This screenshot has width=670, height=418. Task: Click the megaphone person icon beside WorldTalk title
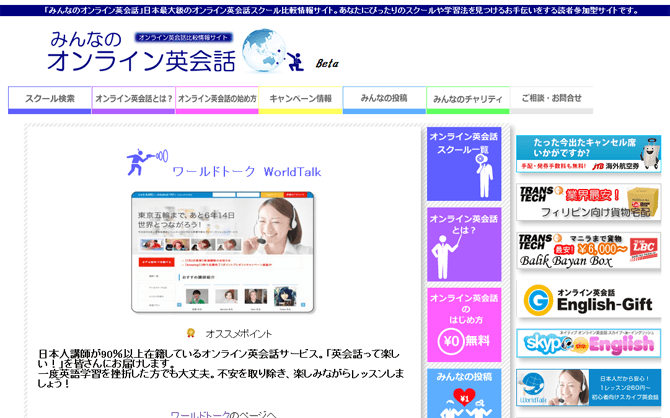pos(147,162)
